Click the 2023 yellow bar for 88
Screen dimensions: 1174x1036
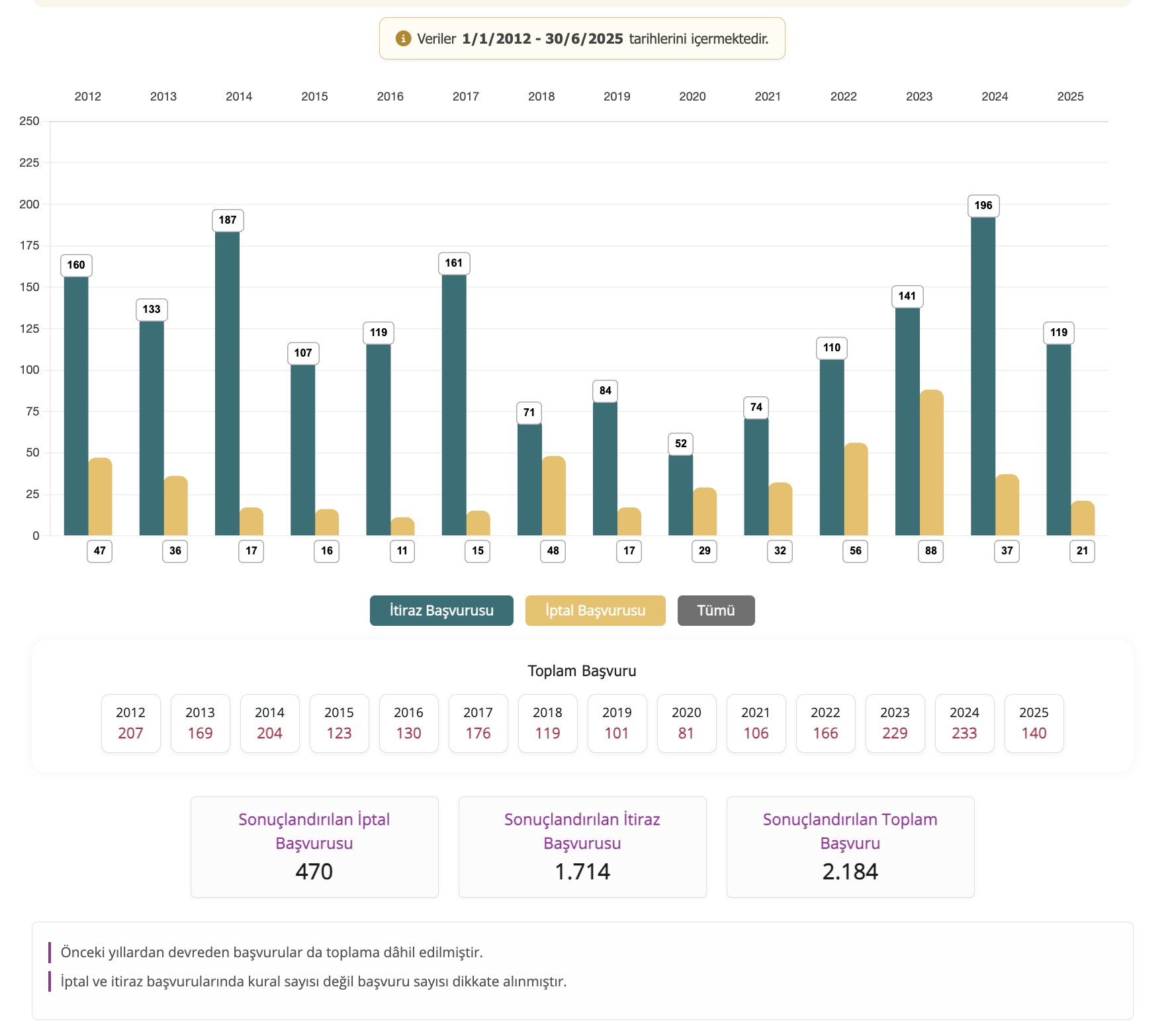click(931, 463)
